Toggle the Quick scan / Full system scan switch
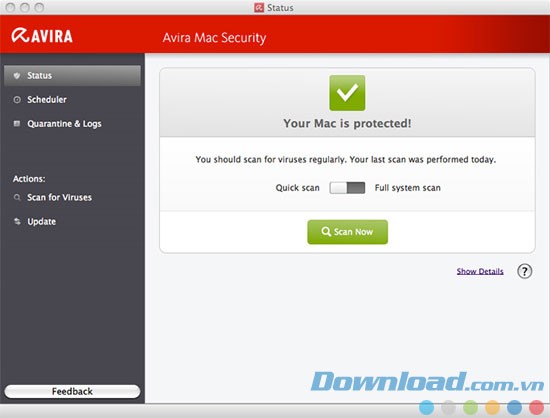The image size is (550, 418). (347, 188)
